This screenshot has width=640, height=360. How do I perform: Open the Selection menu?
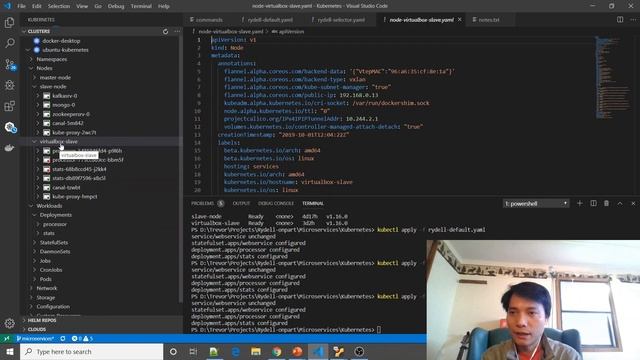59,6
